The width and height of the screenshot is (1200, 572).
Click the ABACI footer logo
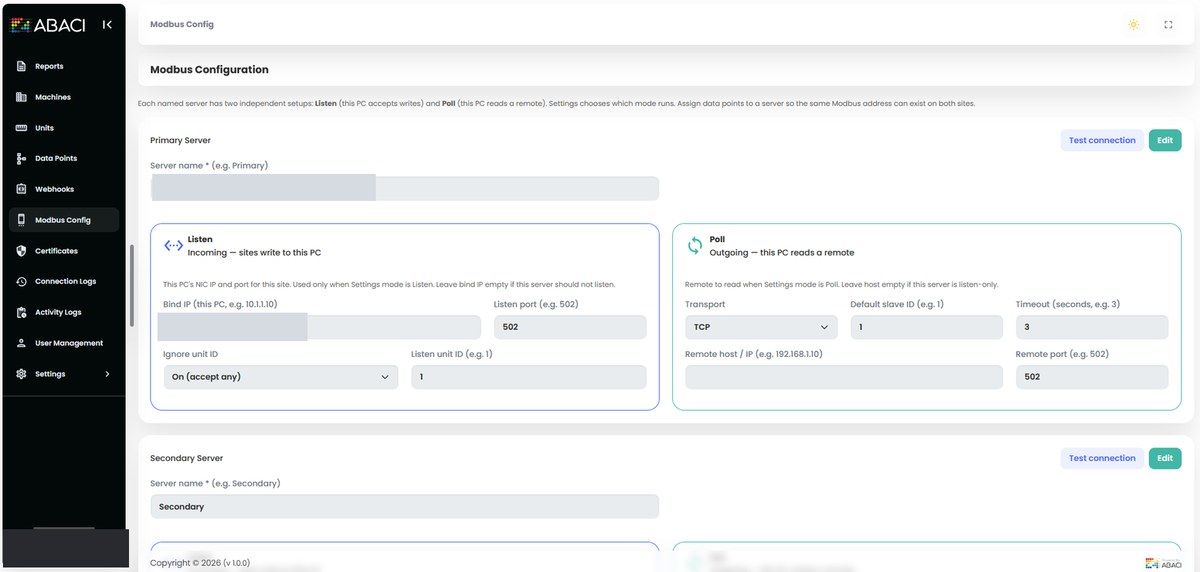click(x=1164, y=563)
